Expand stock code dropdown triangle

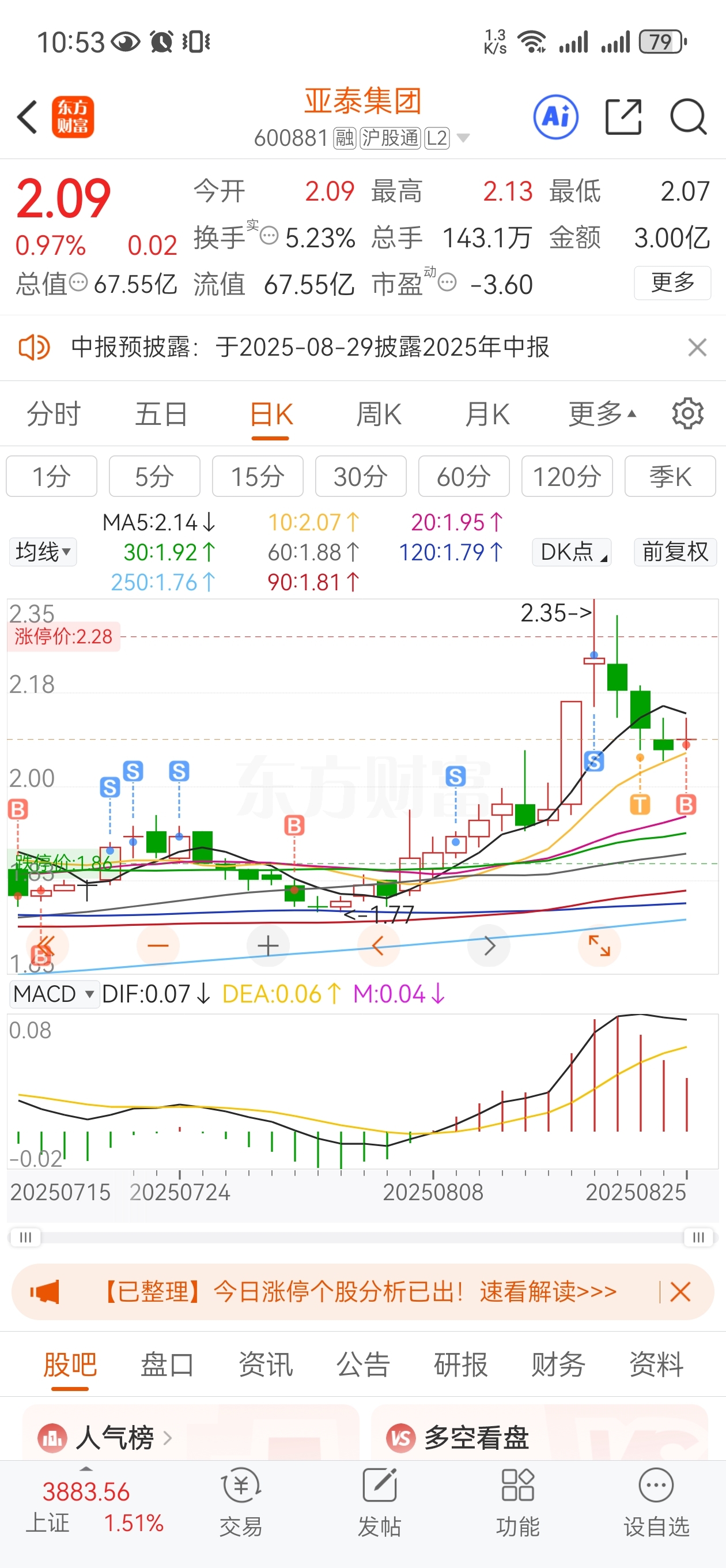tap(463, 138)
